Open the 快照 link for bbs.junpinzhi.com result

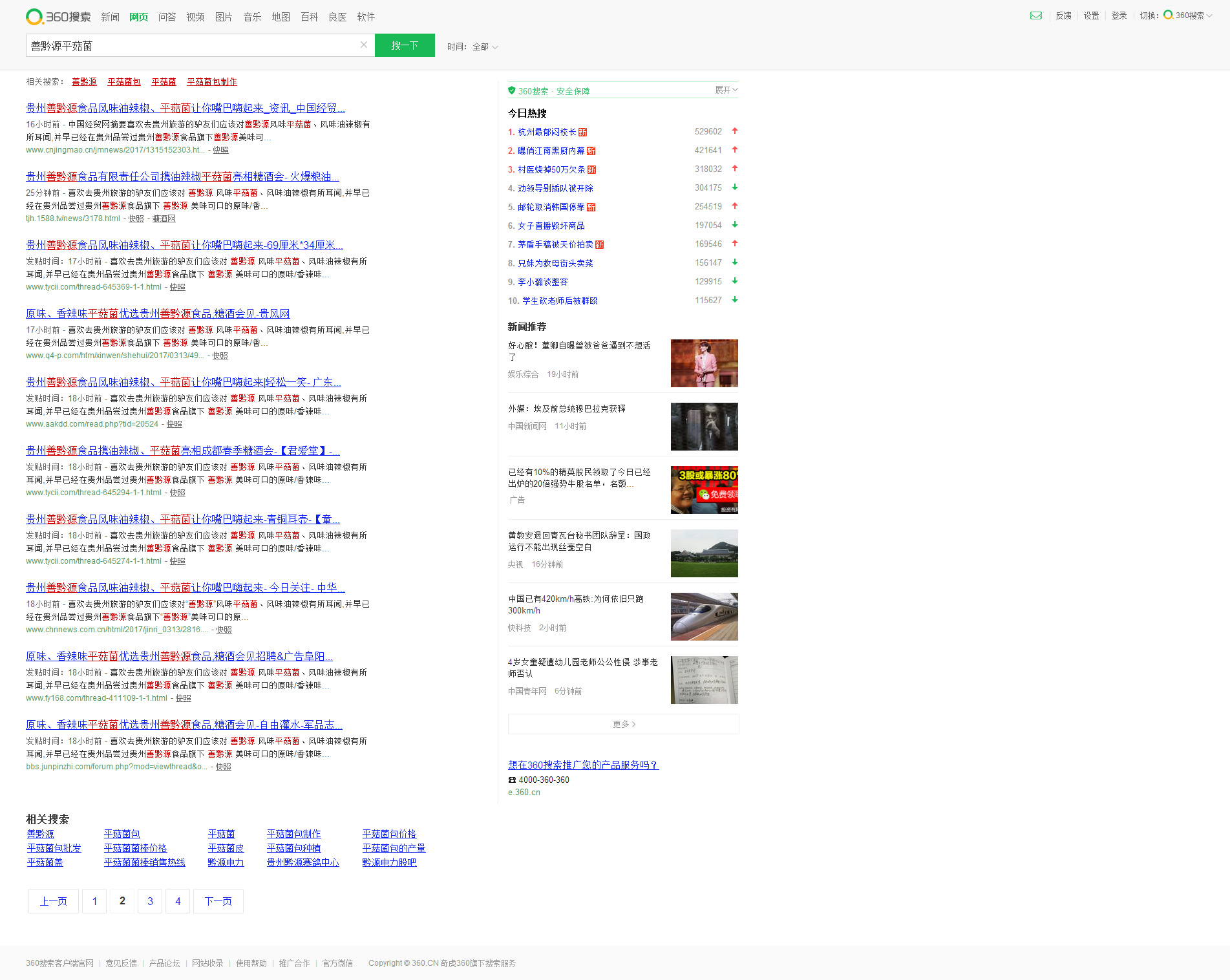(x=224, y=767)
